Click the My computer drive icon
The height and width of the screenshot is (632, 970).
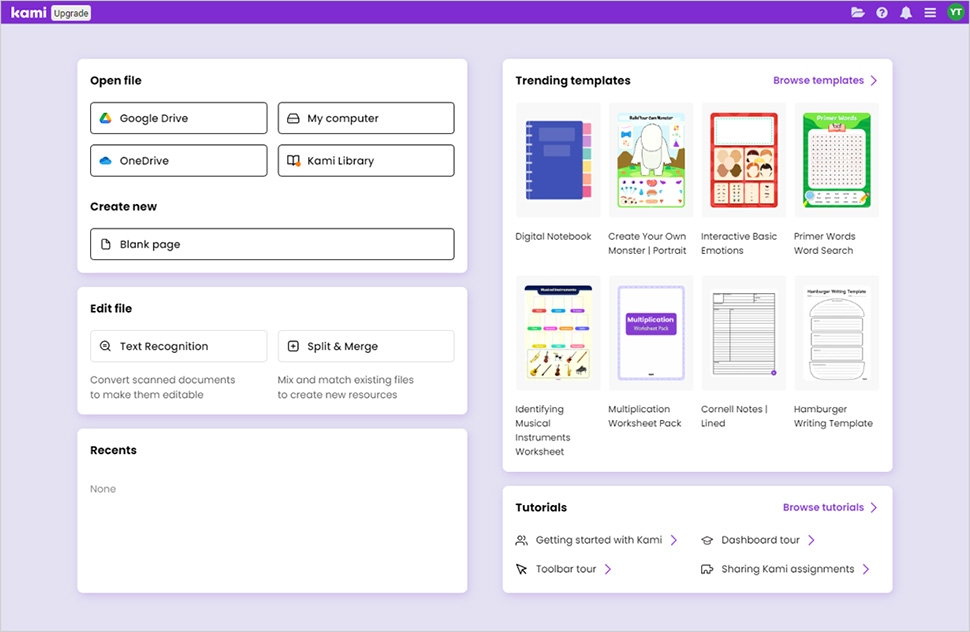(x=293, y=118)
